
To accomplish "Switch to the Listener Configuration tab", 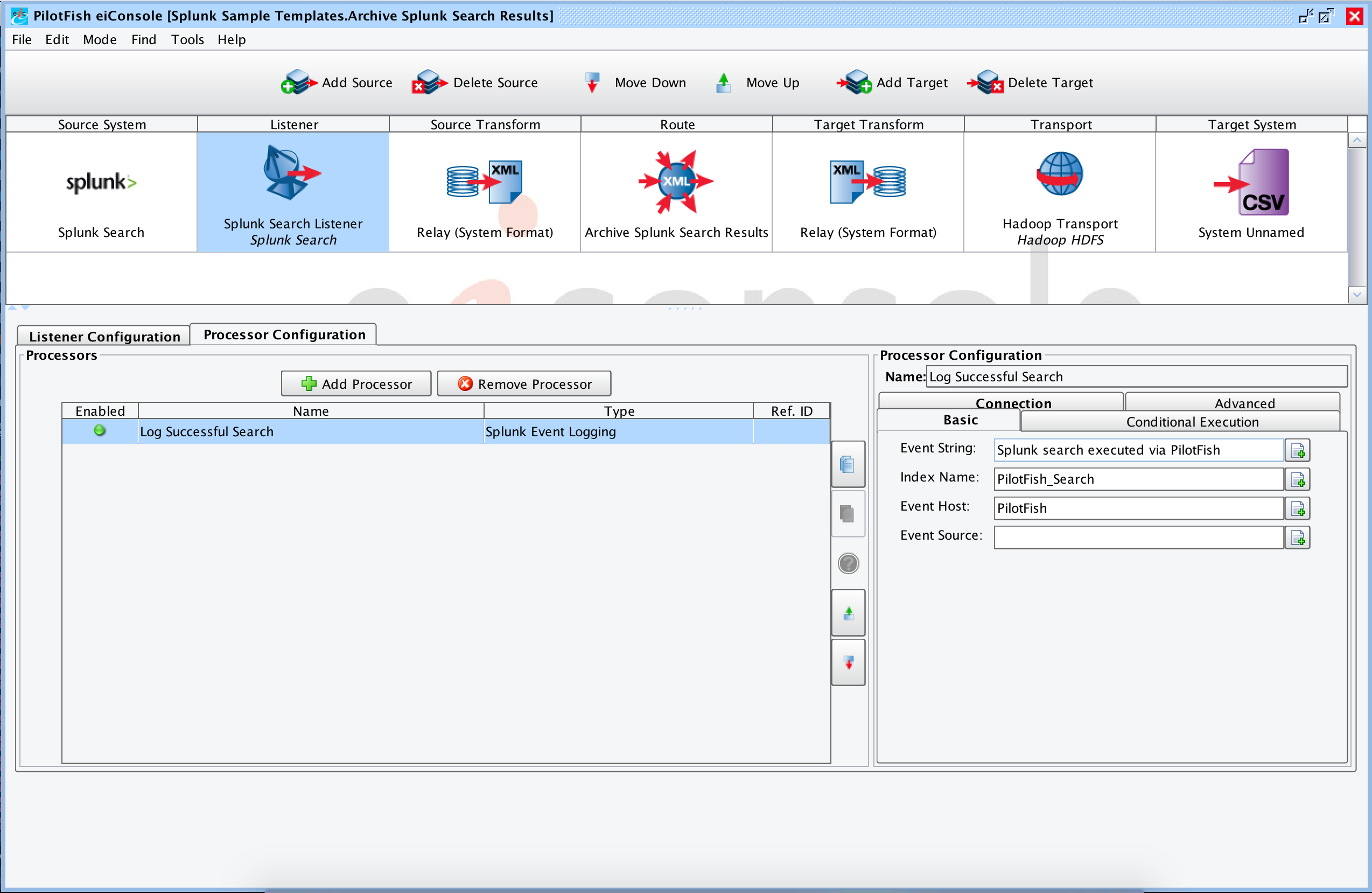I will coord(104,336).
